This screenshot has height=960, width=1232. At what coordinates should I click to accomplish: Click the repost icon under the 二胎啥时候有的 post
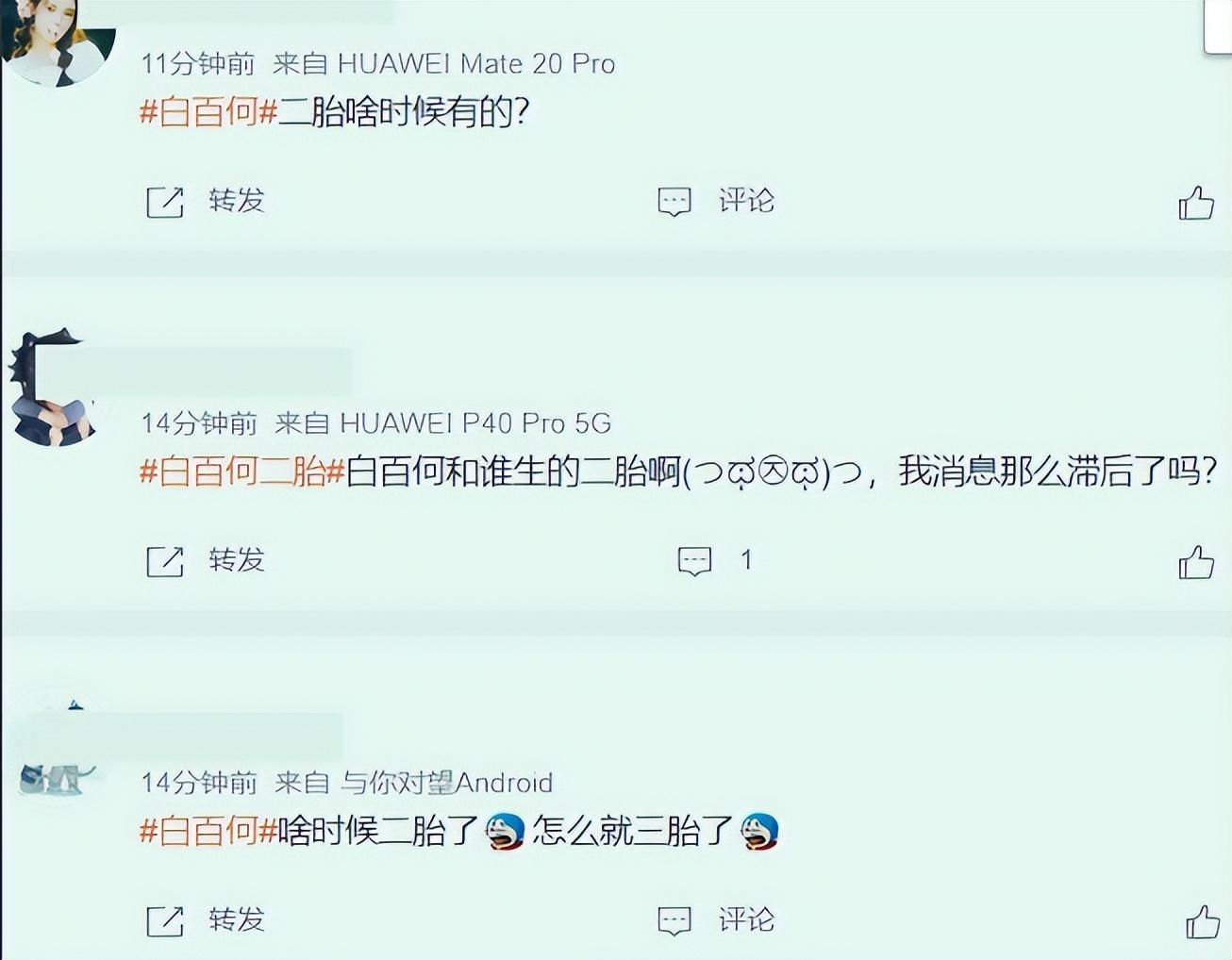click(x=165, y=202)
